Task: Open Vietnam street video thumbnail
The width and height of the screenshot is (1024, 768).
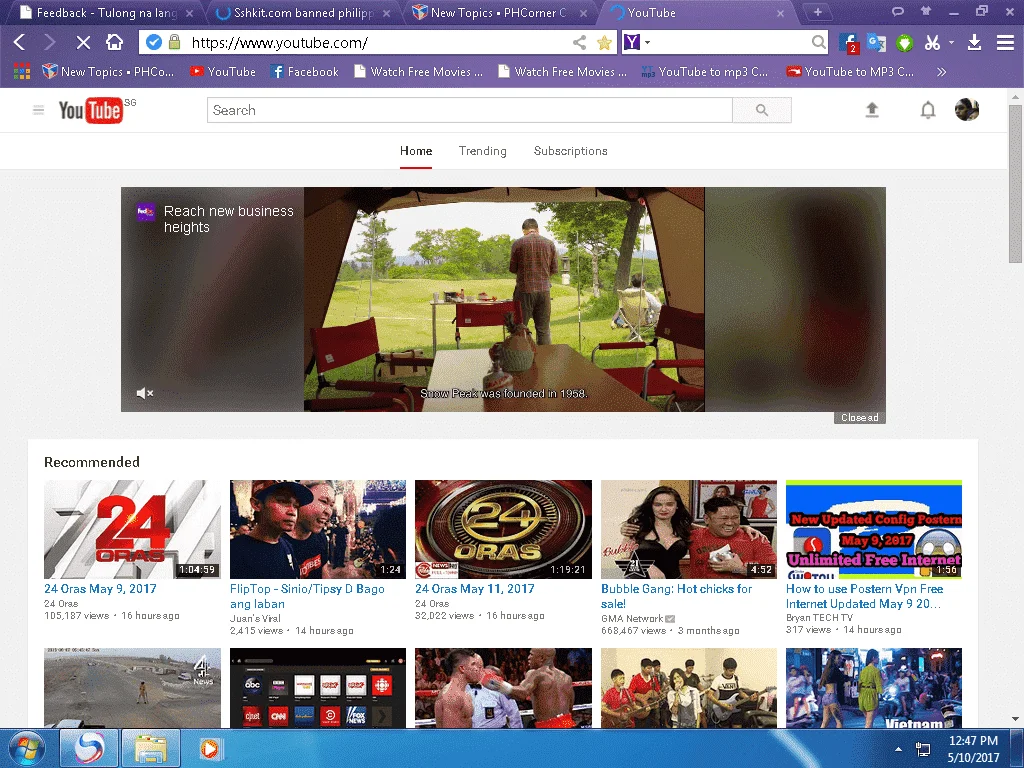Action: [x=874, y=688]
